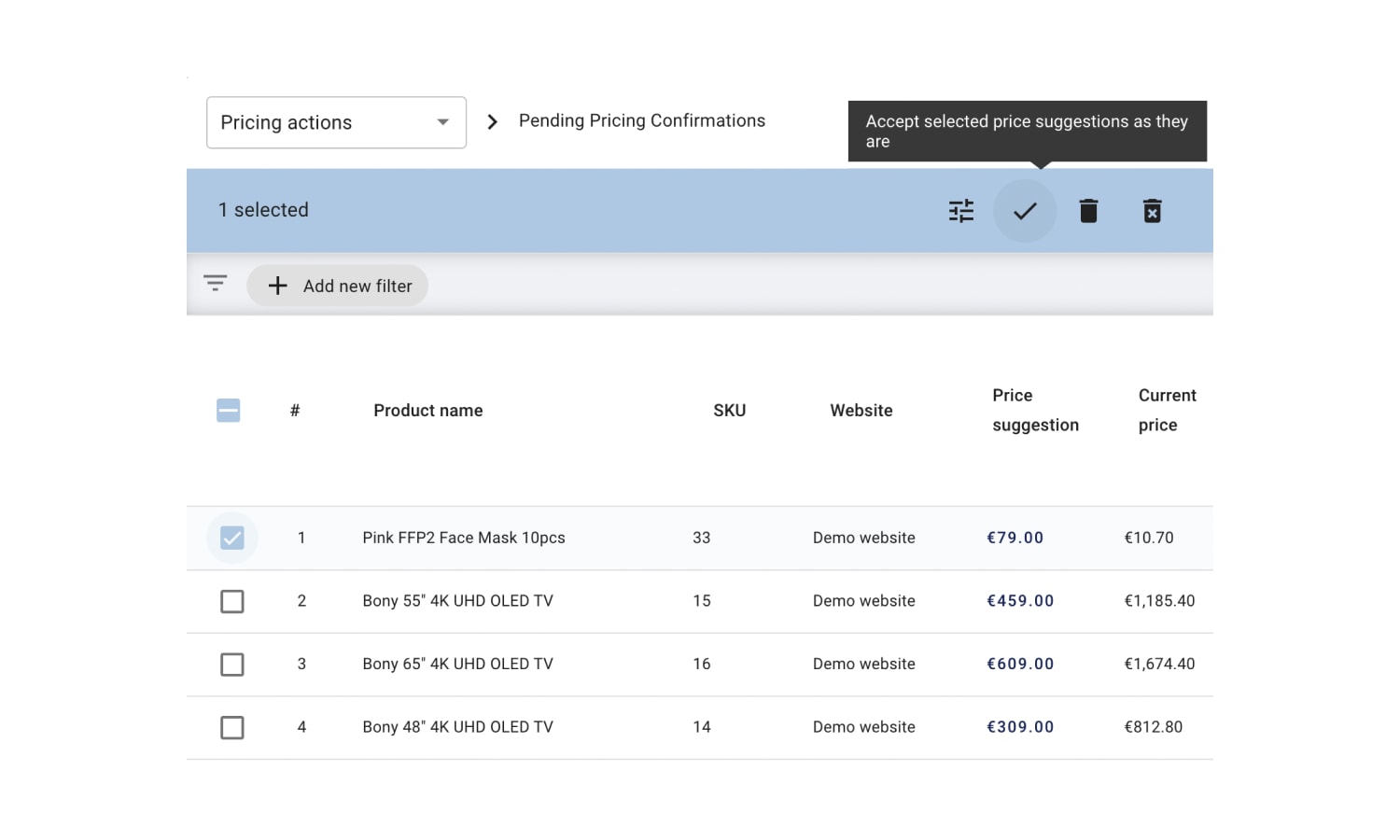Click SKU 15 cell
Image resolution: width=1400 pixels, height=840 pixels.
click(x=702, y=601)
